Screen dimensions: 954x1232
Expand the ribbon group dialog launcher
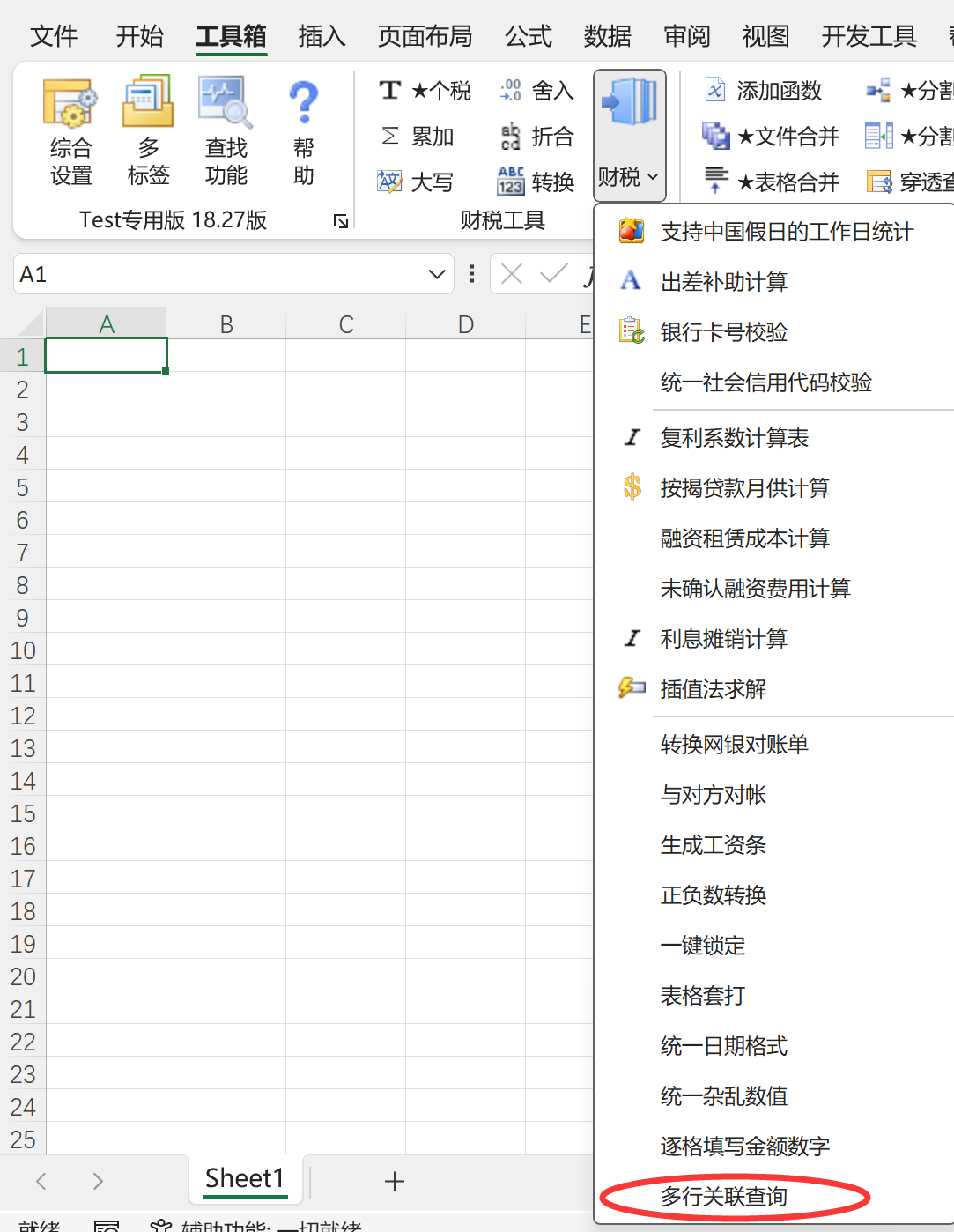(341, 221)
